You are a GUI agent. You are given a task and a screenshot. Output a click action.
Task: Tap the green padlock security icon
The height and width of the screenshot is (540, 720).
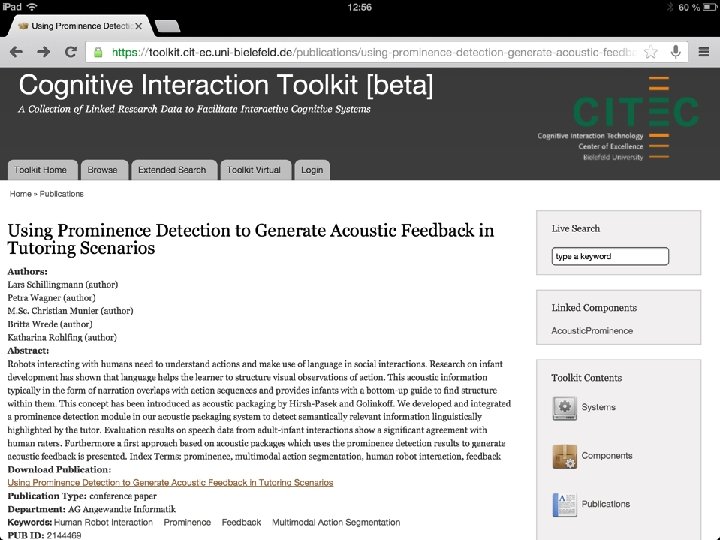tap(98, 52)
